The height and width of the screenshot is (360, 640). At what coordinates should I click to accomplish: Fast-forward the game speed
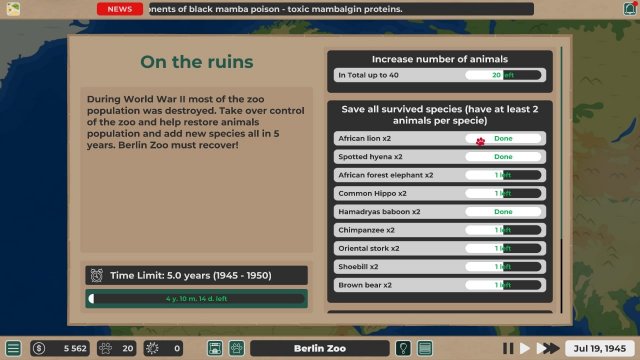click(548, 348)
